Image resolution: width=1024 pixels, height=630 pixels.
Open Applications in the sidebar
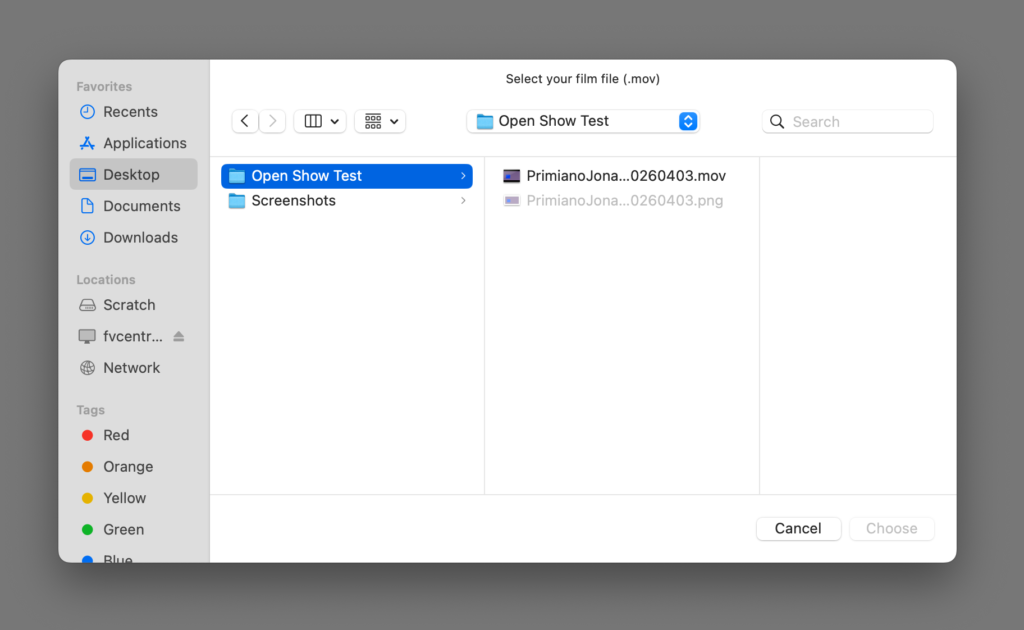(144, 143)
